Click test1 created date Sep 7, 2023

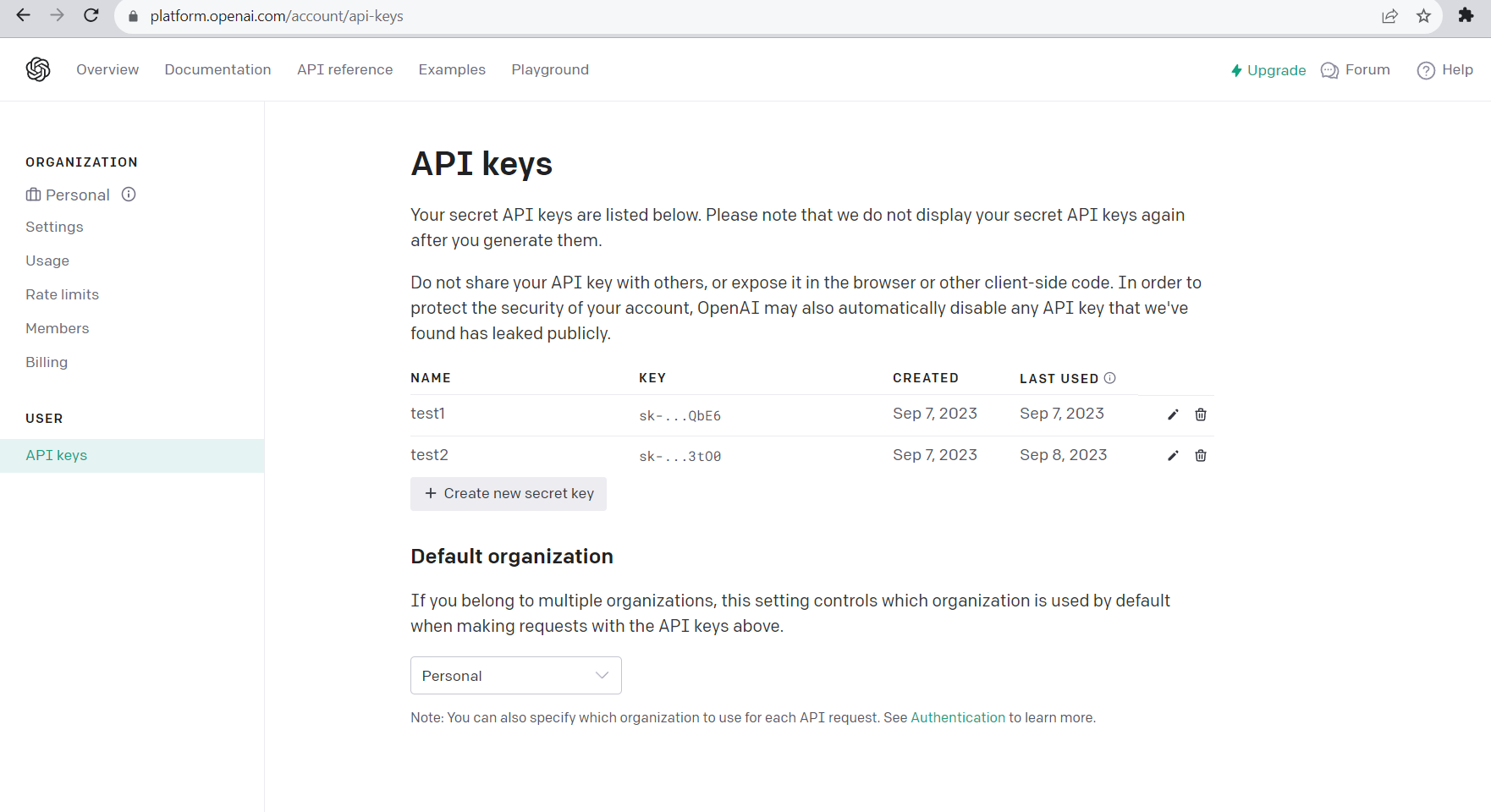point(934,413)
